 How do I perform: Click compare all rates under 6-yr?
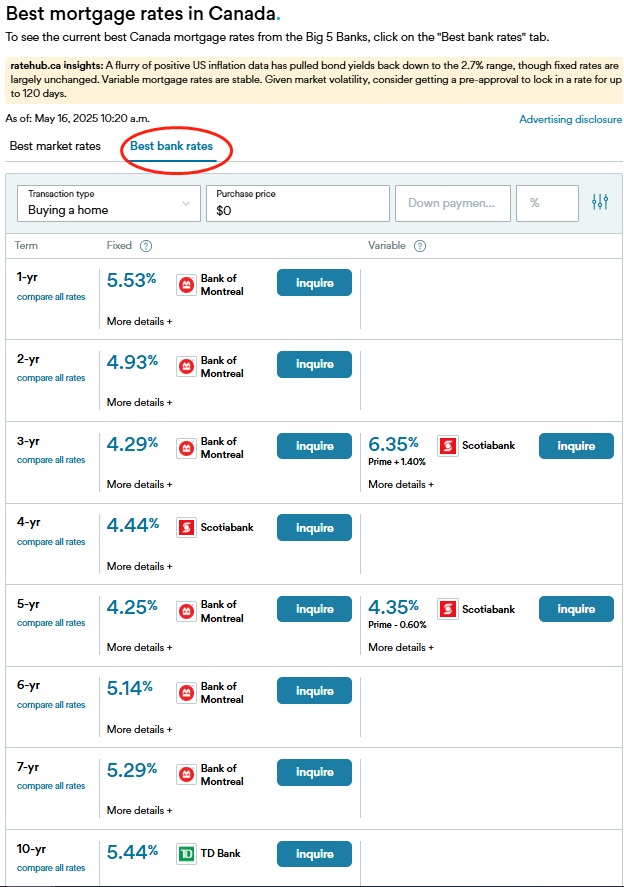click(51, 705)
